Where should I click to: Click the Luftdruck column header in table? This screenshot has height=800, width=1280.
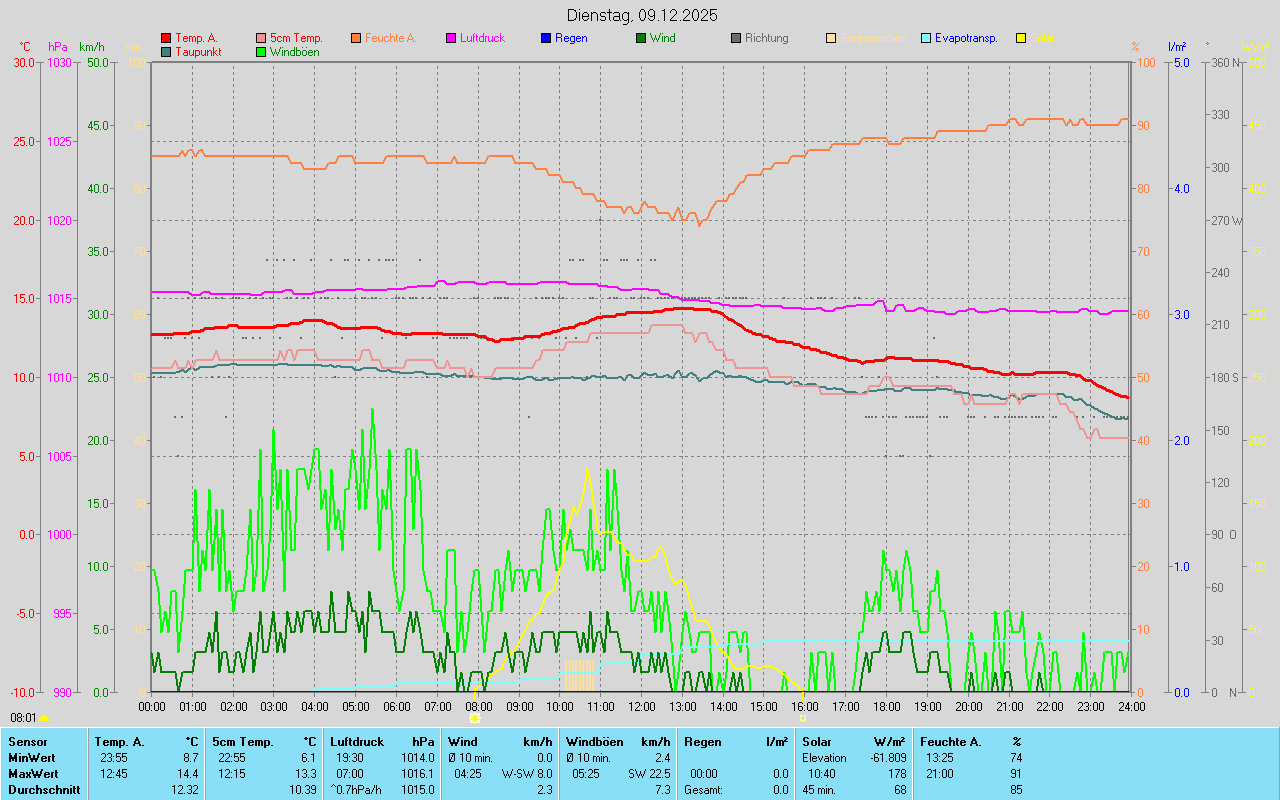tap(357, 742)
